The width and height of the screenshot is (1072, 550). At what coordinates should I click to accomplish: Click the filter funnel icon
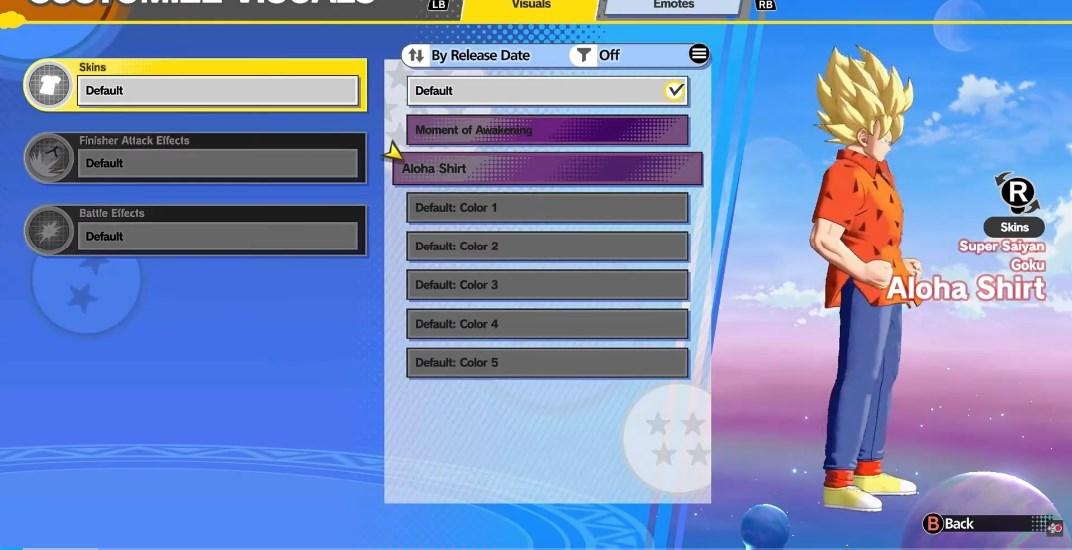pyautogui.click(x=583, y=55)
